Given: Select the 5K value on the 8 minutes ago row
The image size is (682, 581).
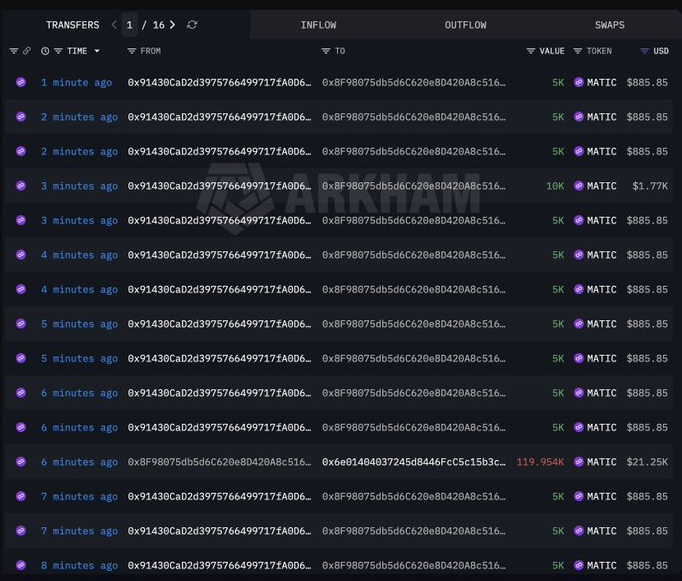Looking at the screenshot, I should pyautogui.click(x=558, y=565).
